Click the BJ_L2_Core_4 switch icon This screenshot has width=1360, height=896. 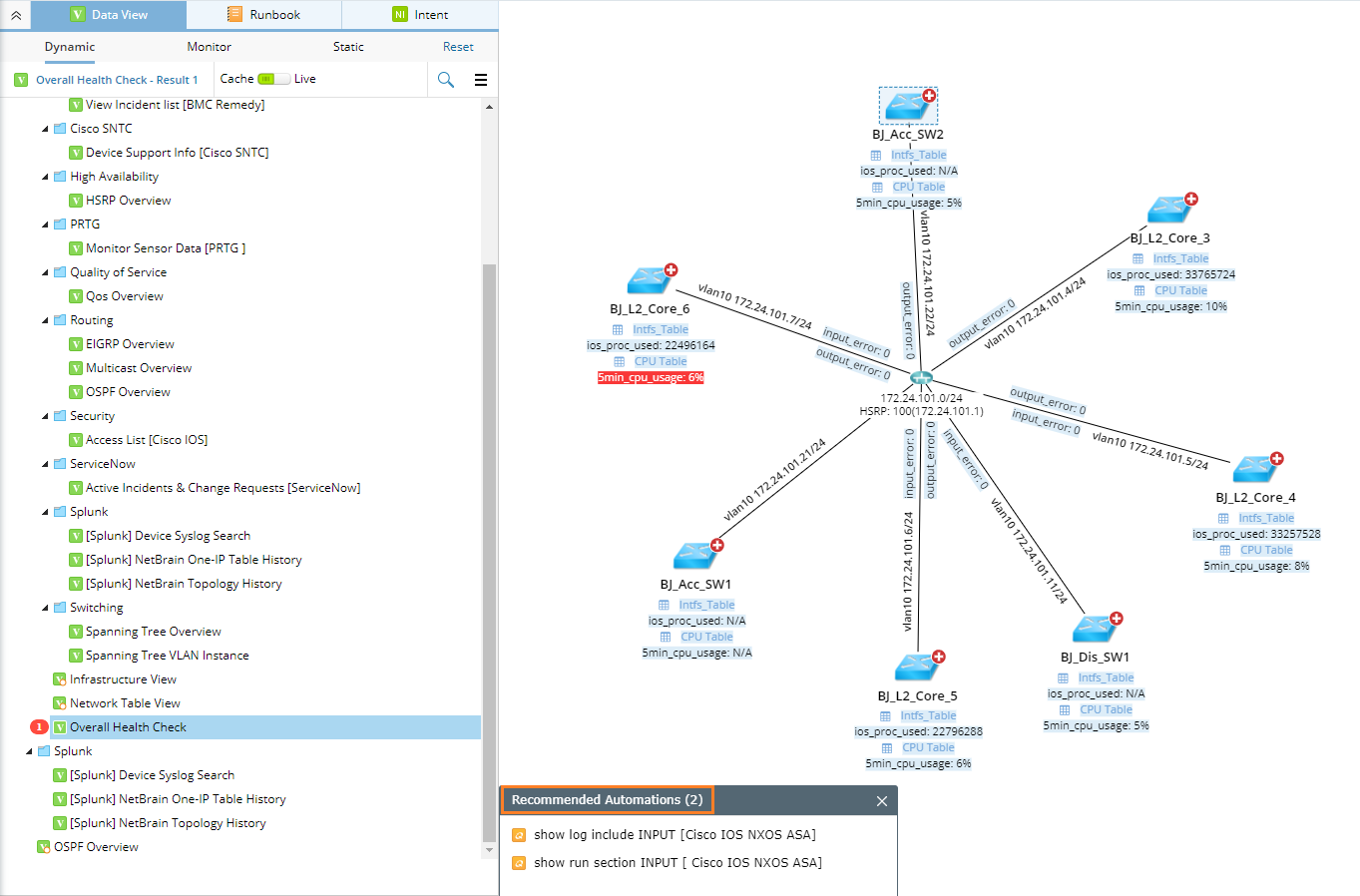click(x=1256, y=468)
